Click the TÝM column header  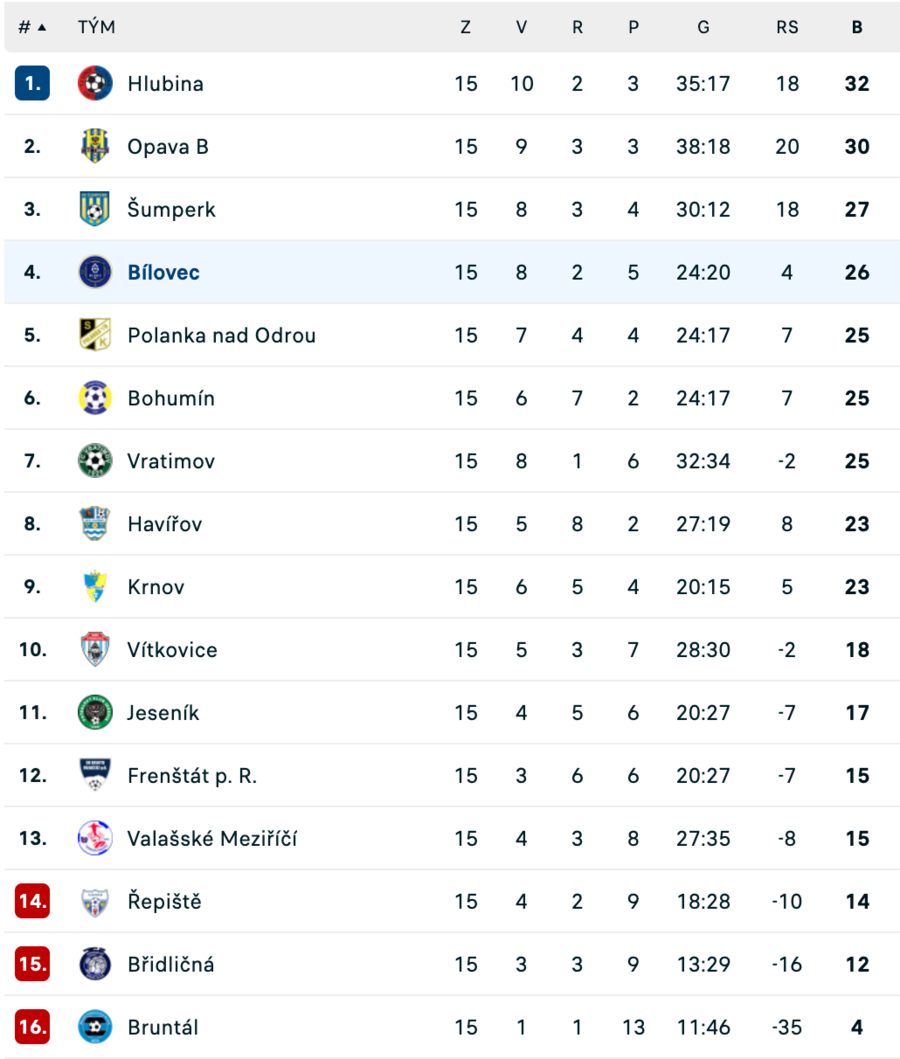[x=97, y=27]
